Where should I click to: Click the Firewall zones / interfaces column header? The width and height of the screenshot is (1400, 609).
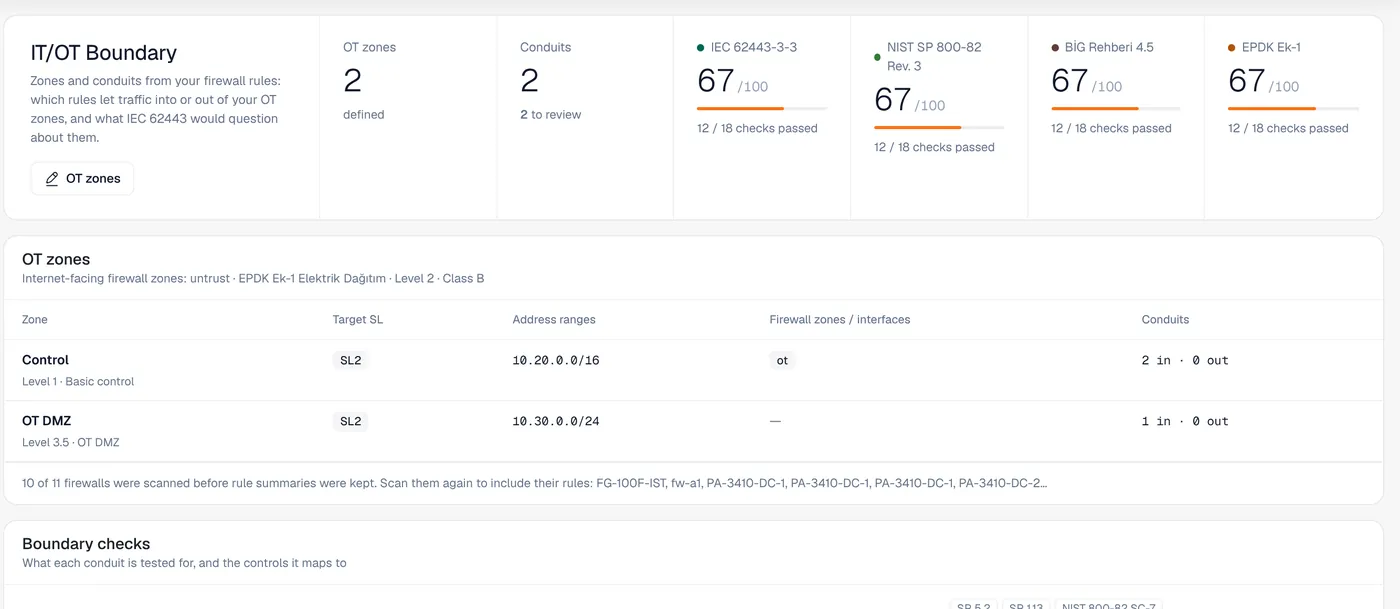click(x=840, y=320)
